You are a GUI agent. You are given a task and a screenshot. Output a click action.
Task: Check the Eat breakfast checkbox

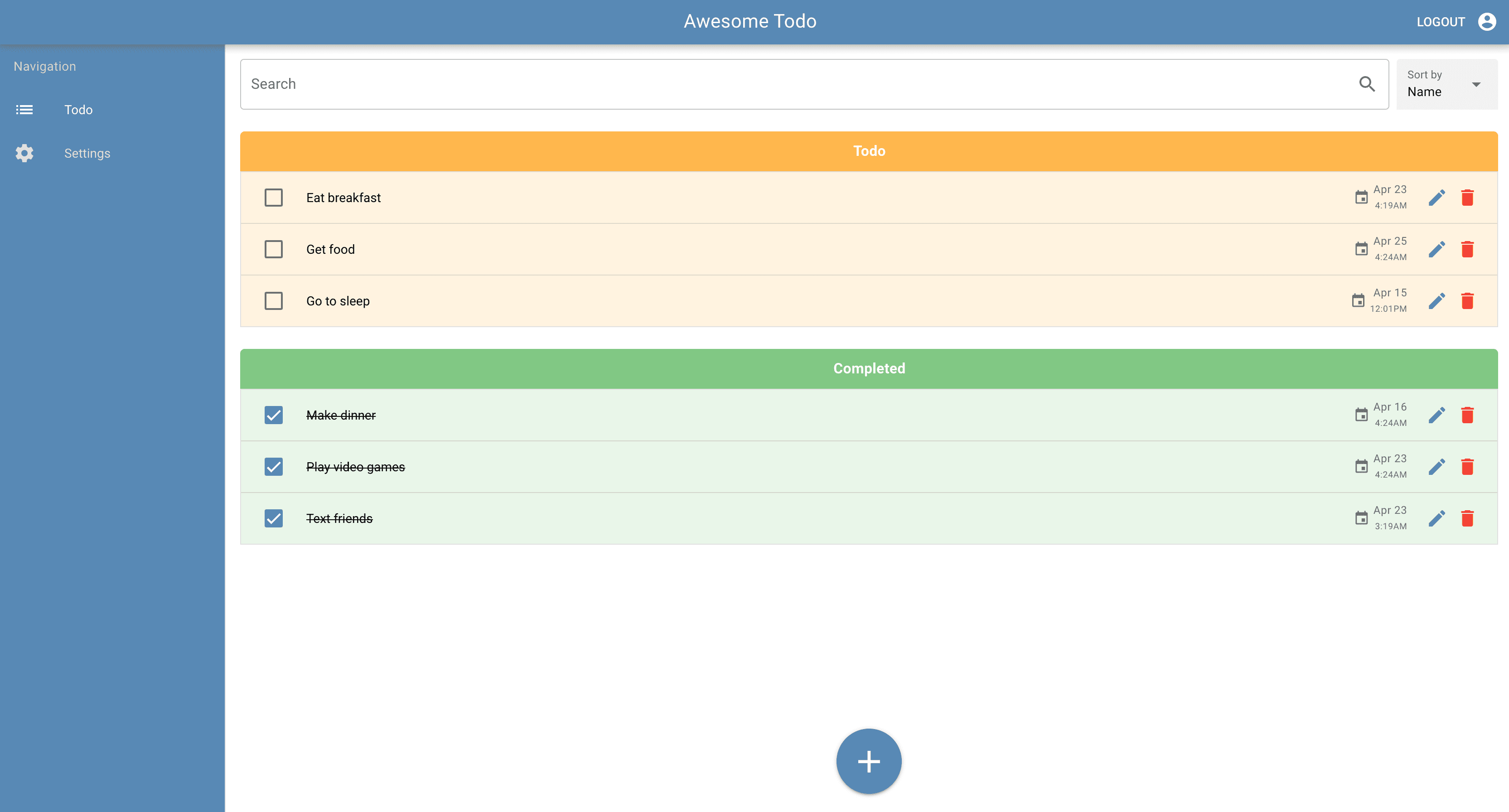[x=274, y=198]
